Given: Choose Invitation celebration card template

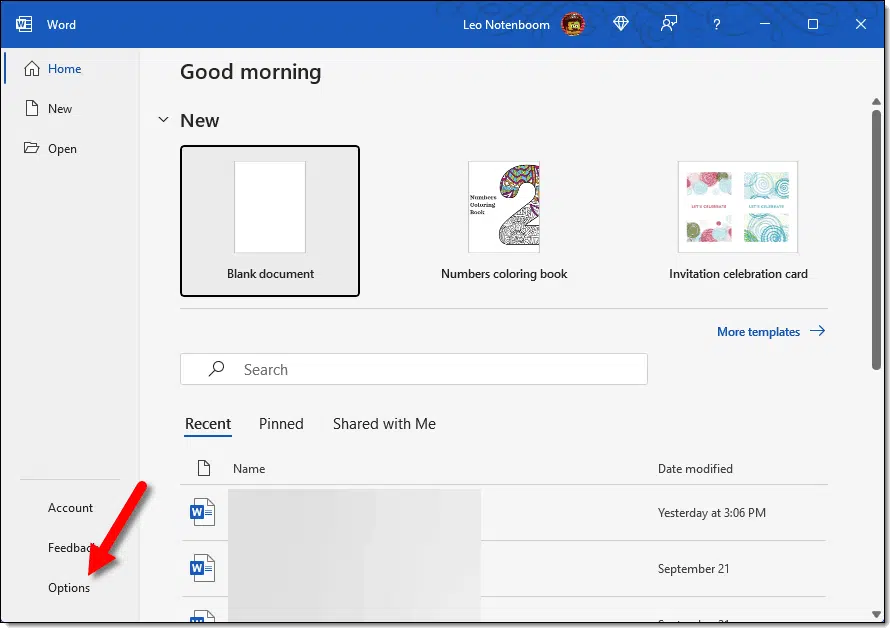Looking at the screenshot, I should pyautogui.click(x=738, y=221).
